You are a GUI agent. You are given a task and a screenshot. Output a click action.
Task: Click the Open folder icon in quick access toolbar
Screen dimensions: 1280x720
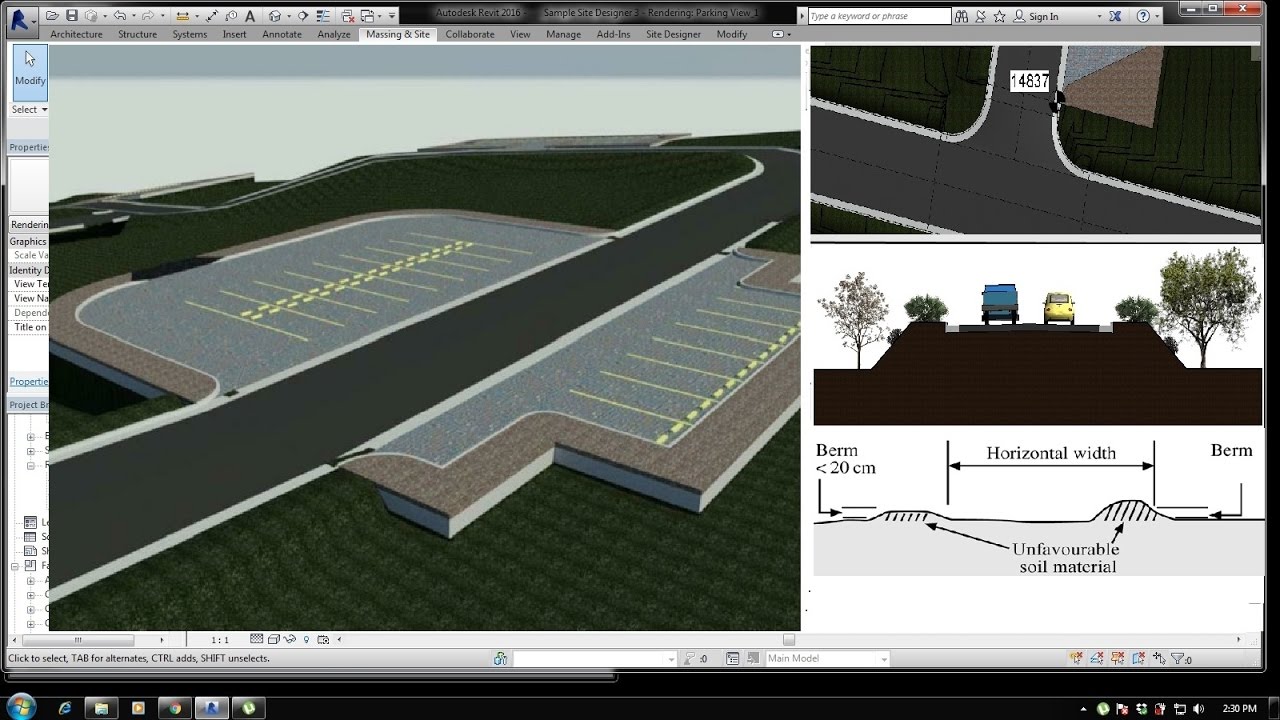tap(52, 16)
